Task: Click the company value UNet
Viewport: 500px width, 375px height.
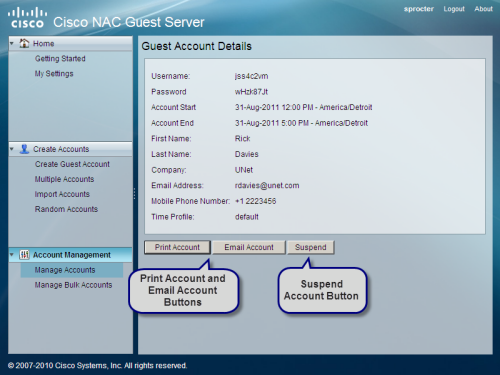Action: click(x=244, y=170)
